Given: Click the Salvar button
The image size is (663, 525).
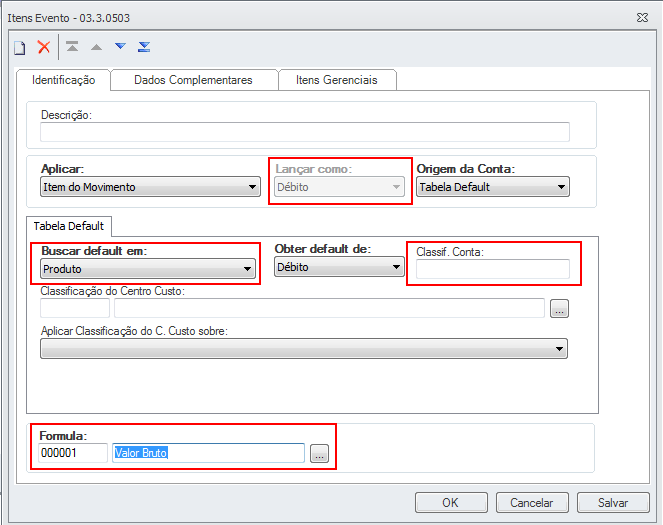Looking at the screenshot, I should 613,503.
